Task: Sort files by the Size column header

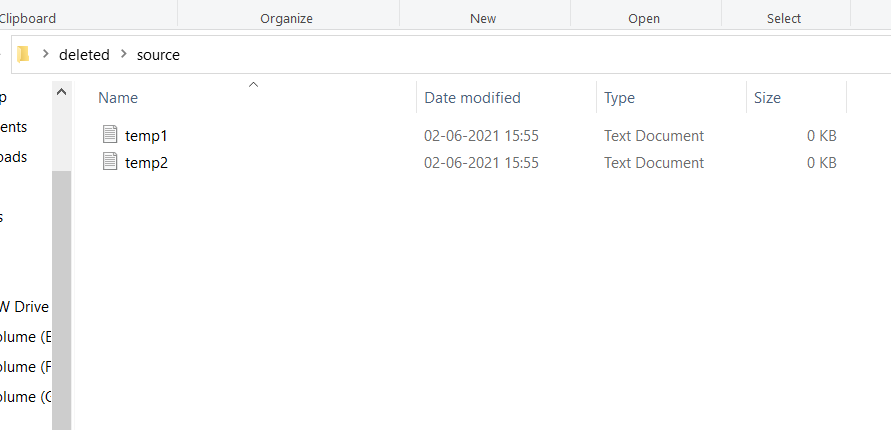Action: click(767, 98)
